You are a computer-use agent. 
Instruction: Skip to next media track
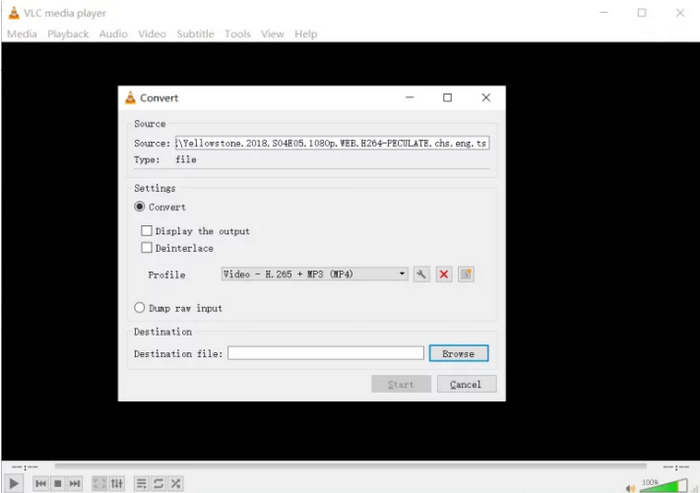(x=75, y=483)
